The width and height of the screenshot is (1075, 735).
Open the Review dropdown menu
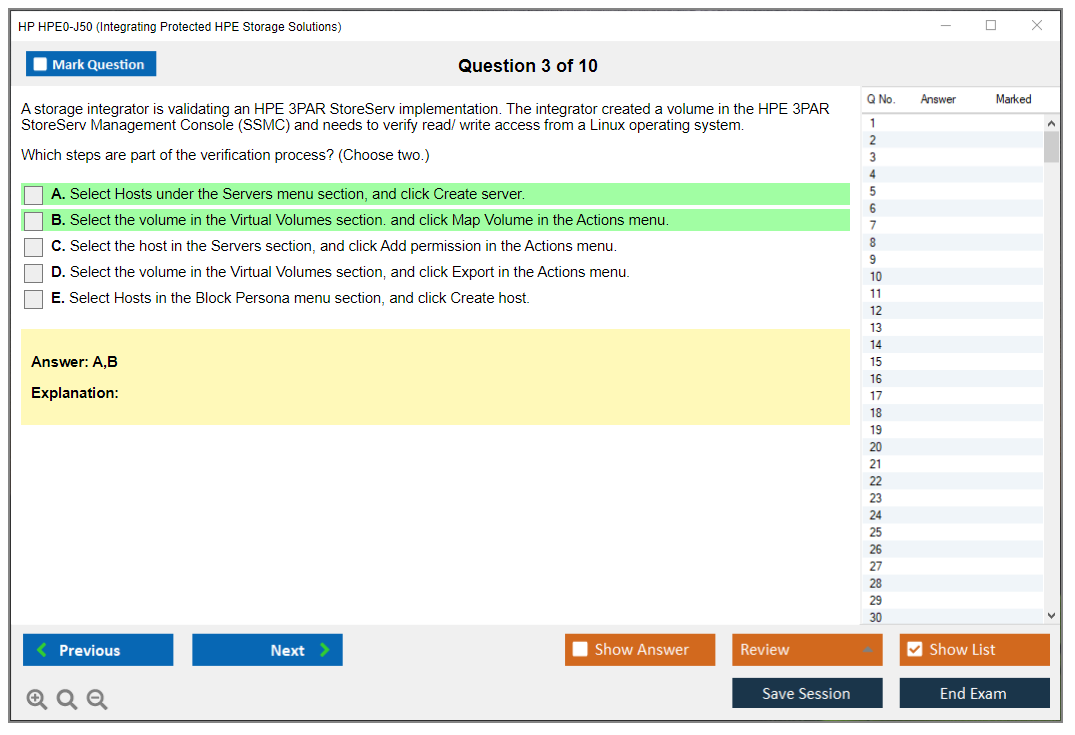click(x=807, y=650)
